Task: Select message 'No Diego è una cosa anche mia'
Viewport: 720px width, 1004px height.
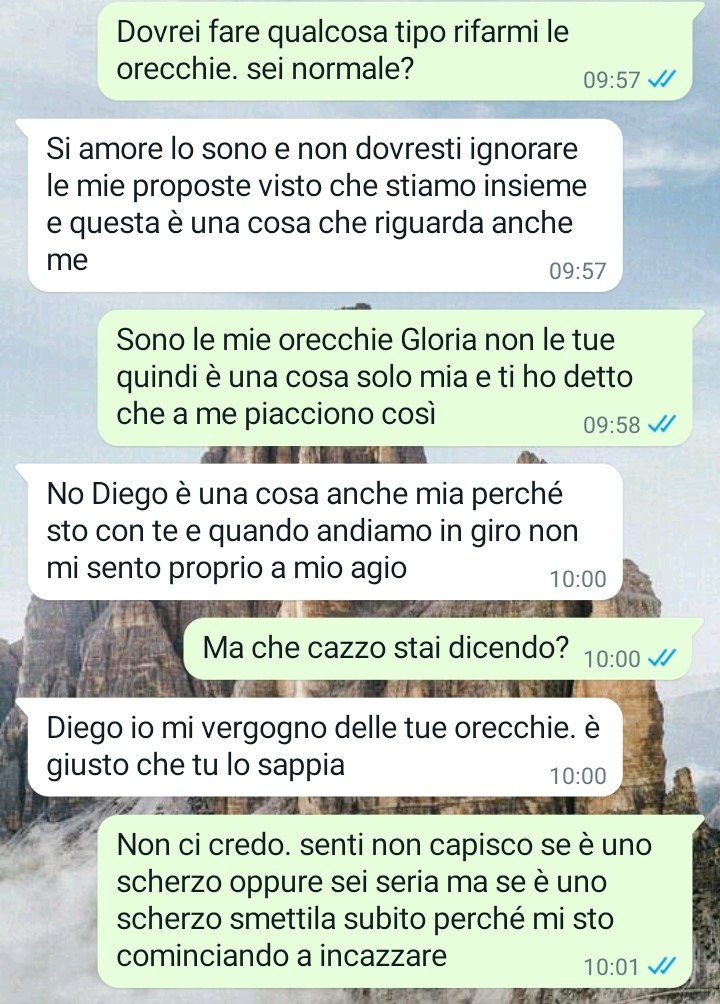Action: click(325, 531)
